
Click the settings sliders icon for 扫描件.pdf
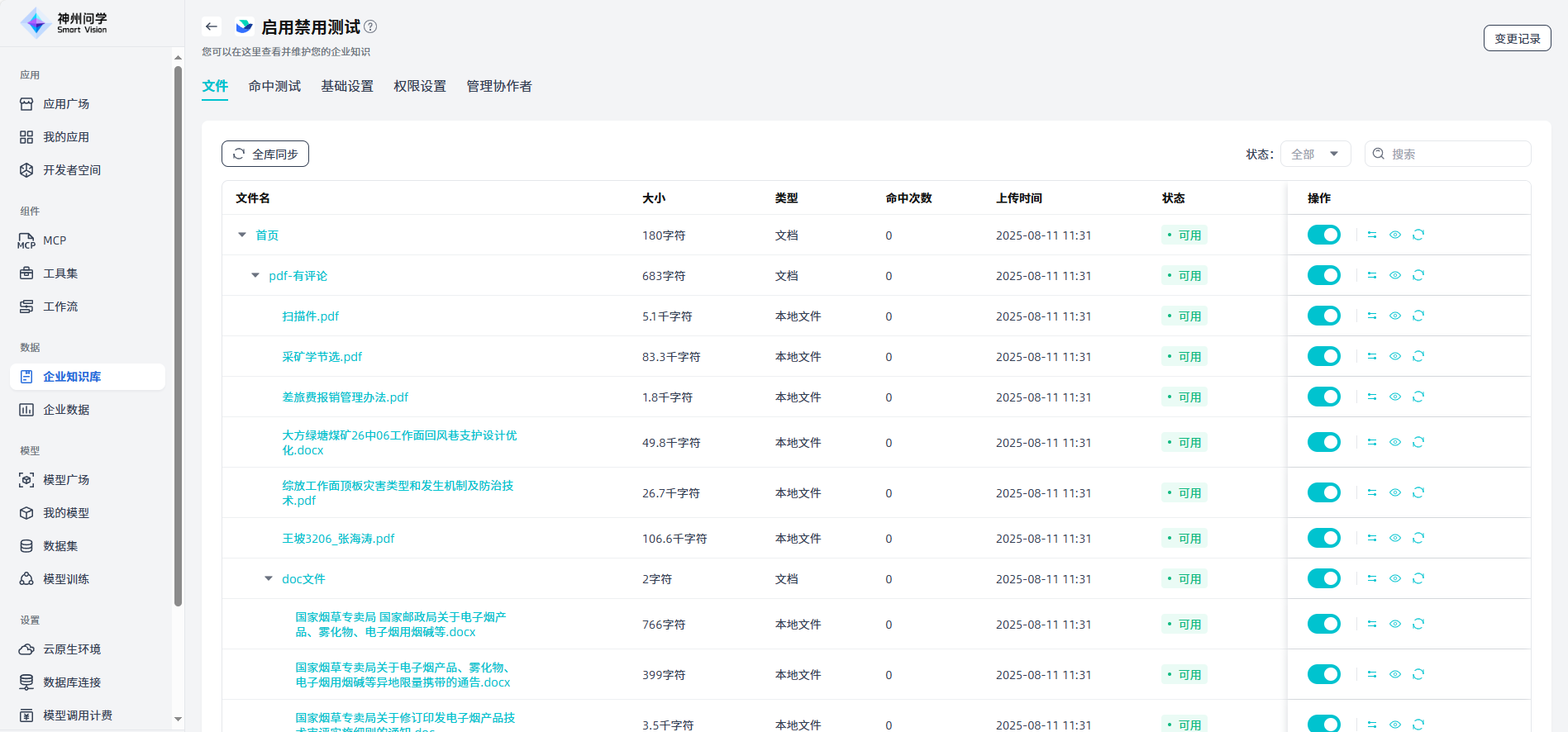tap(1372, 316)
